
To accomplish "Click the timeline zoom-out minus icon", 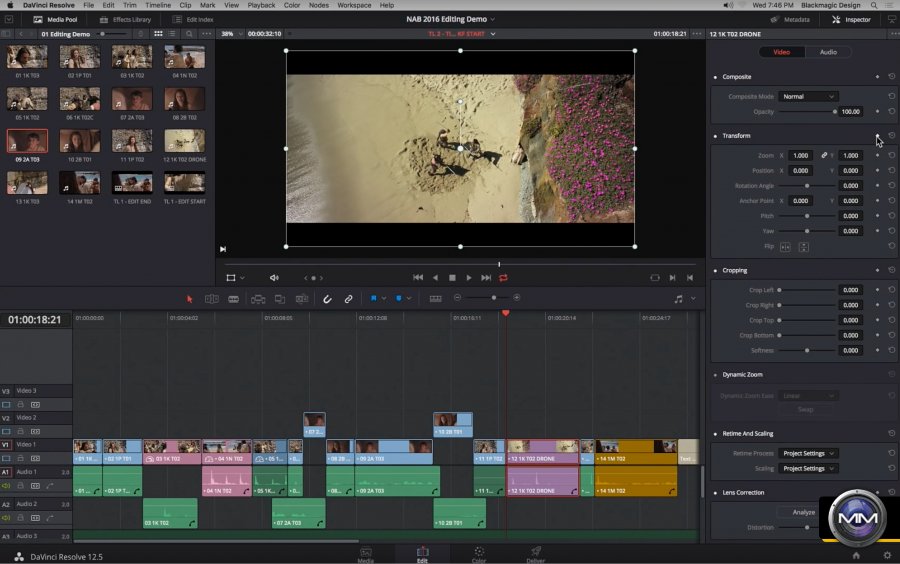I will pyautogui.click(x=457, y=298).
